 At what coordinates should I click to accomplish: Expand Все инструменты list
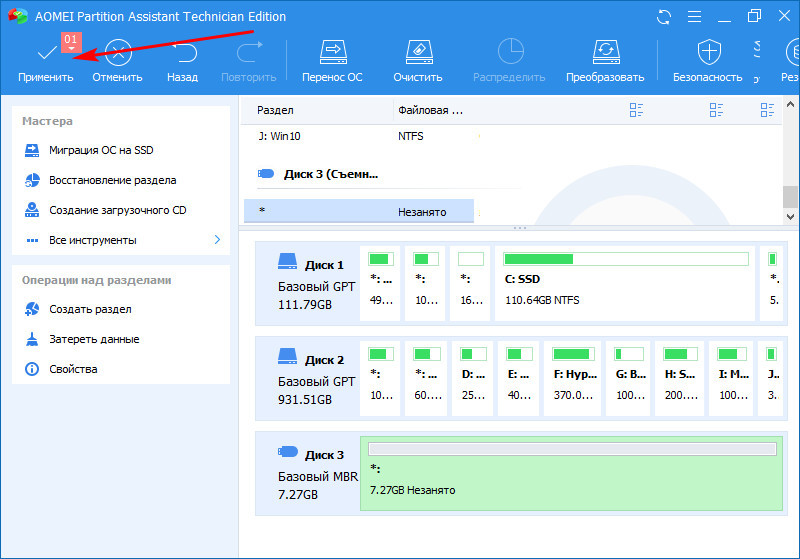click(122, 240)
